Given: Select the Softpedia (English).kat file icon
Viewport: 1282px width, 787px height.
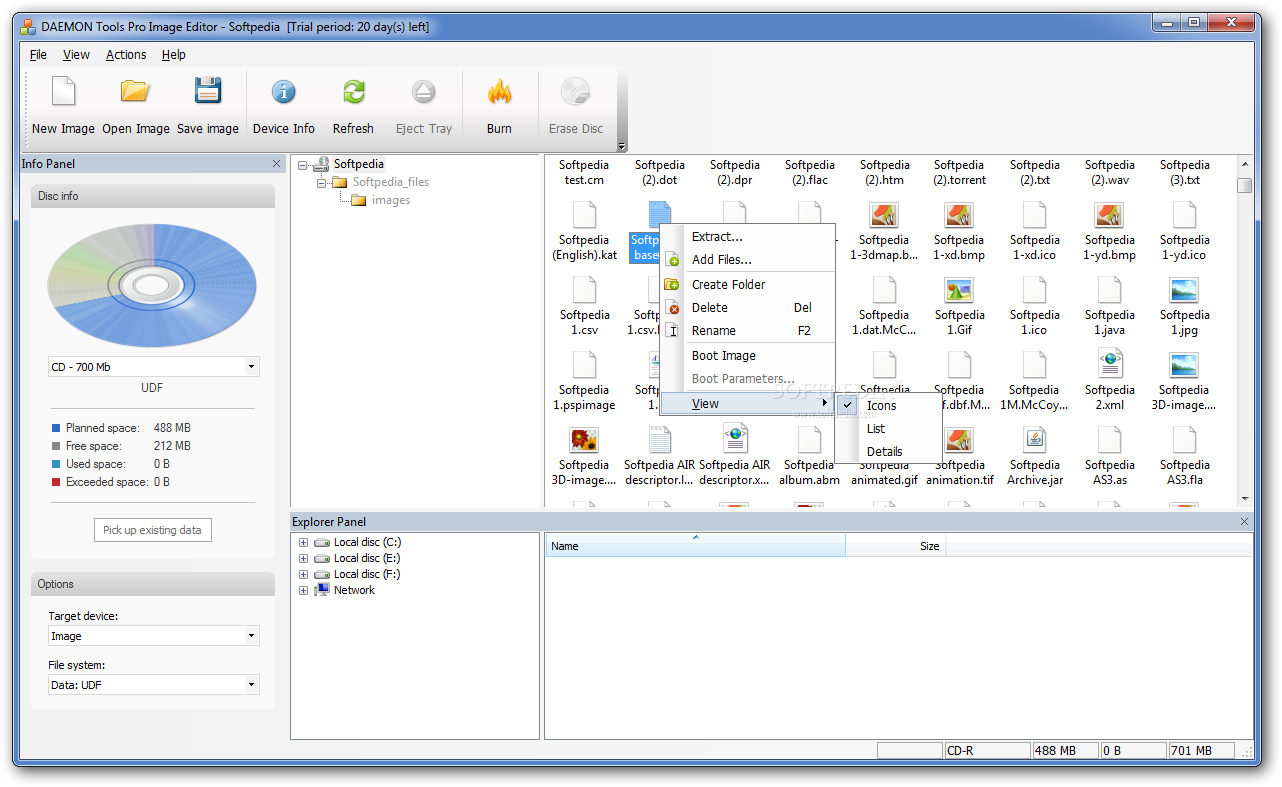Looking at the screenshot, I should coord(584,215).
